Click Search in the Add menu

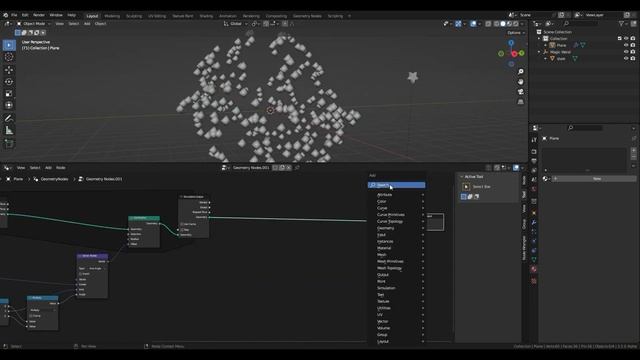point(396,185)
